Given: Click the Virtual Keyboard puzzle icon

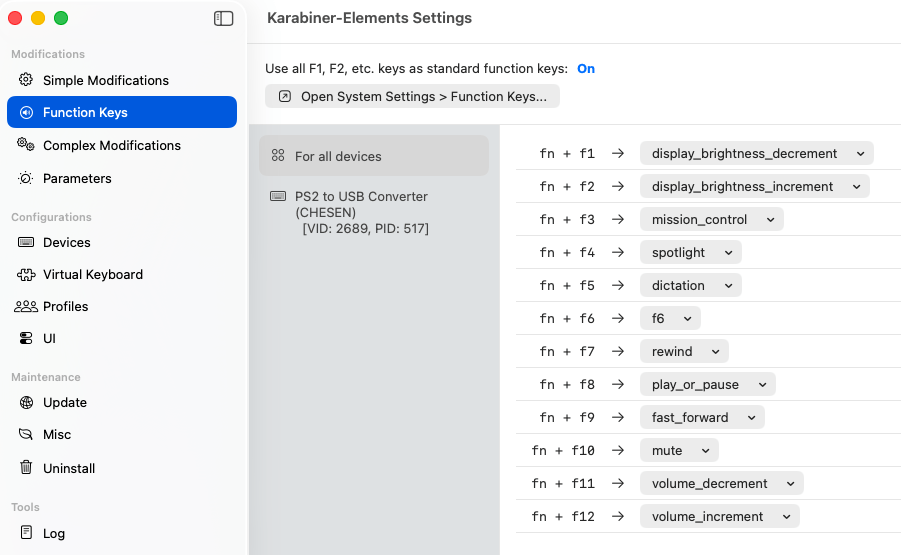Looking at the screenshot, I should [26, 274].
